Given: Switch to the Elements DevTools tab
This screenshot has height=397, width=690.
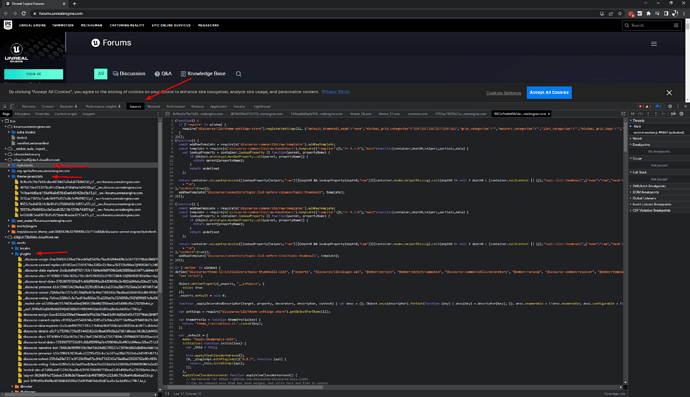Looking at the screenshot, I should (29, 107).
